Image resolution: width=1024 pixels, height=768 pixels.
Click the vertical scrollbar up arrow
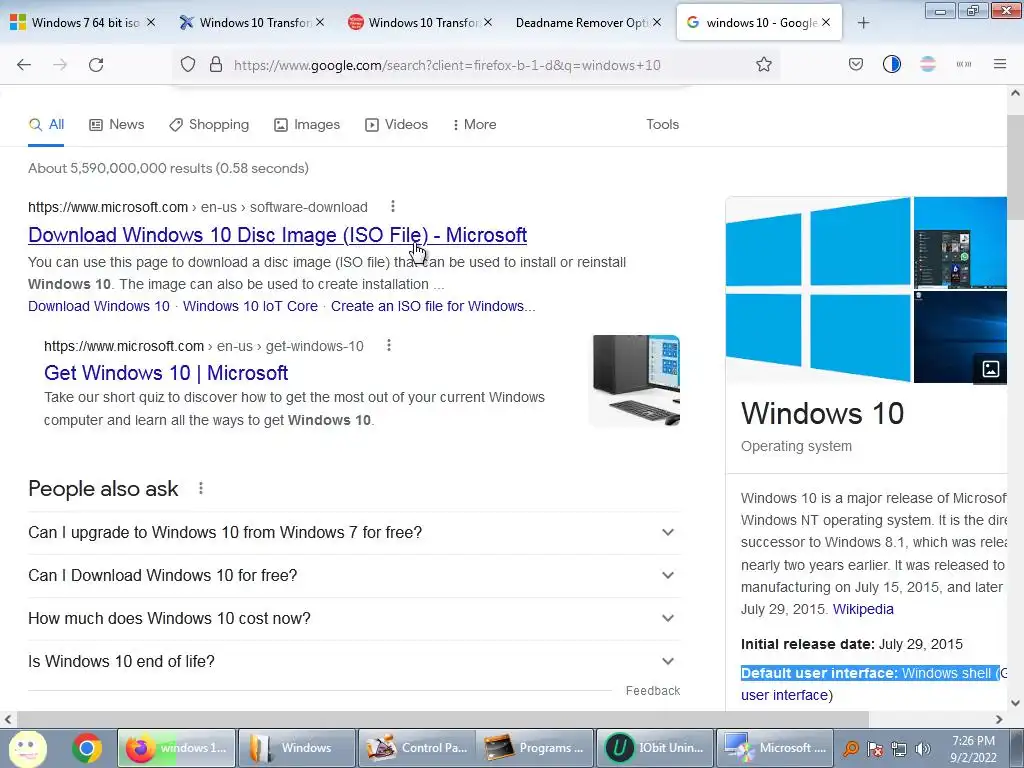click(x=1015, y=93)
